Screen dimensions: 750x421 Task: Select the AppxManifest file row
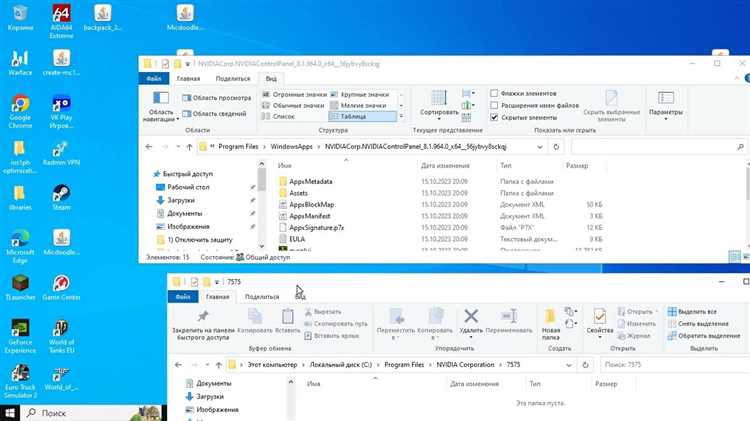[x=440, y=216]
